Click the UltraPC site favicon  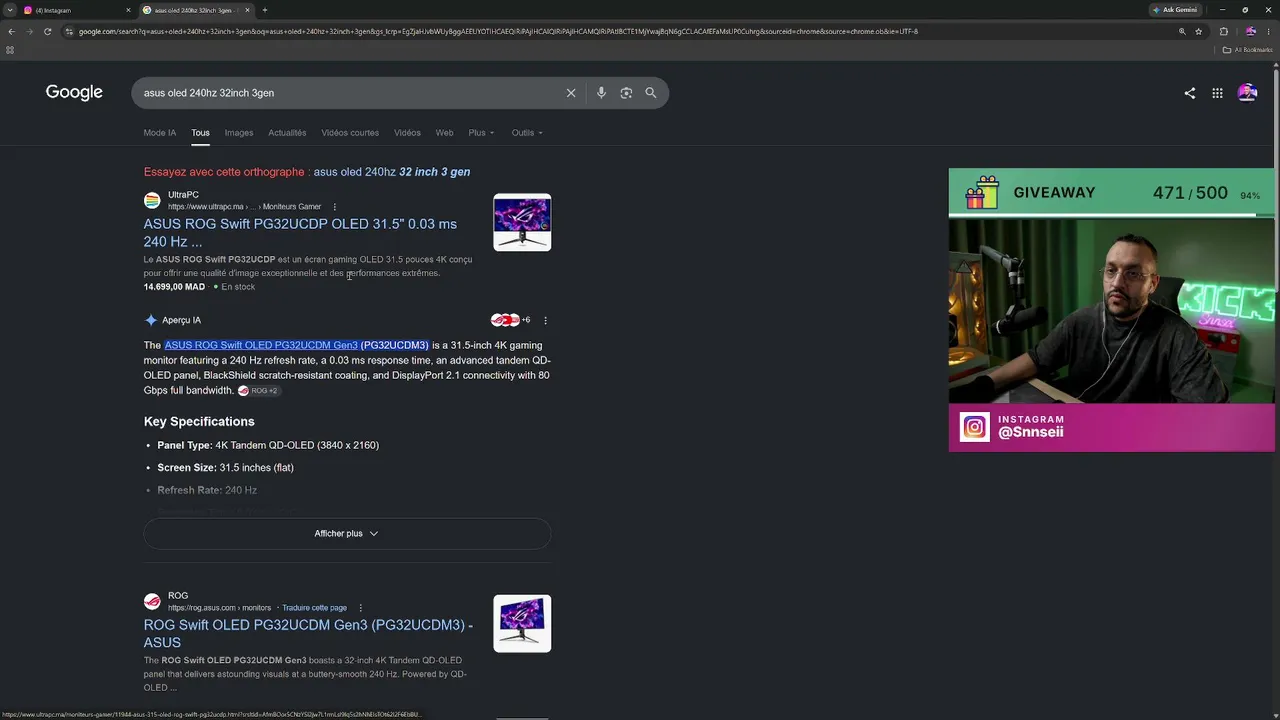click(152, 201)
